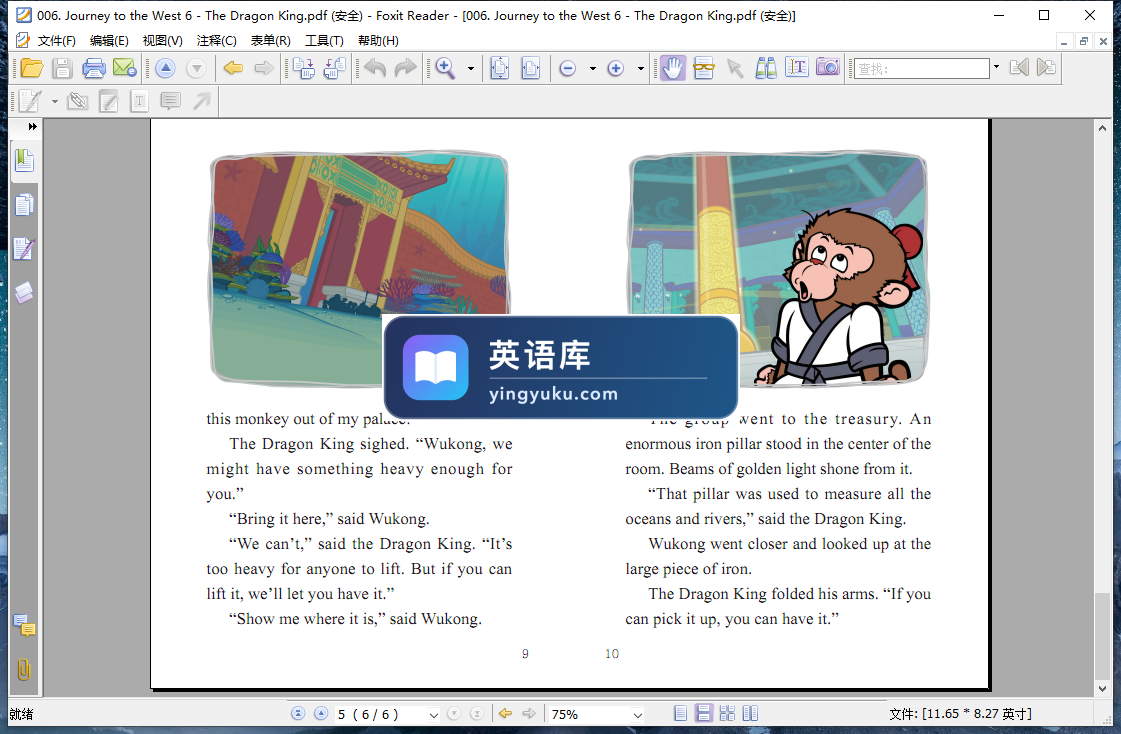This screenshot has width=1121, height=734.
Task: Open attachments paperclip panel in sidebar
Action: 24,670
